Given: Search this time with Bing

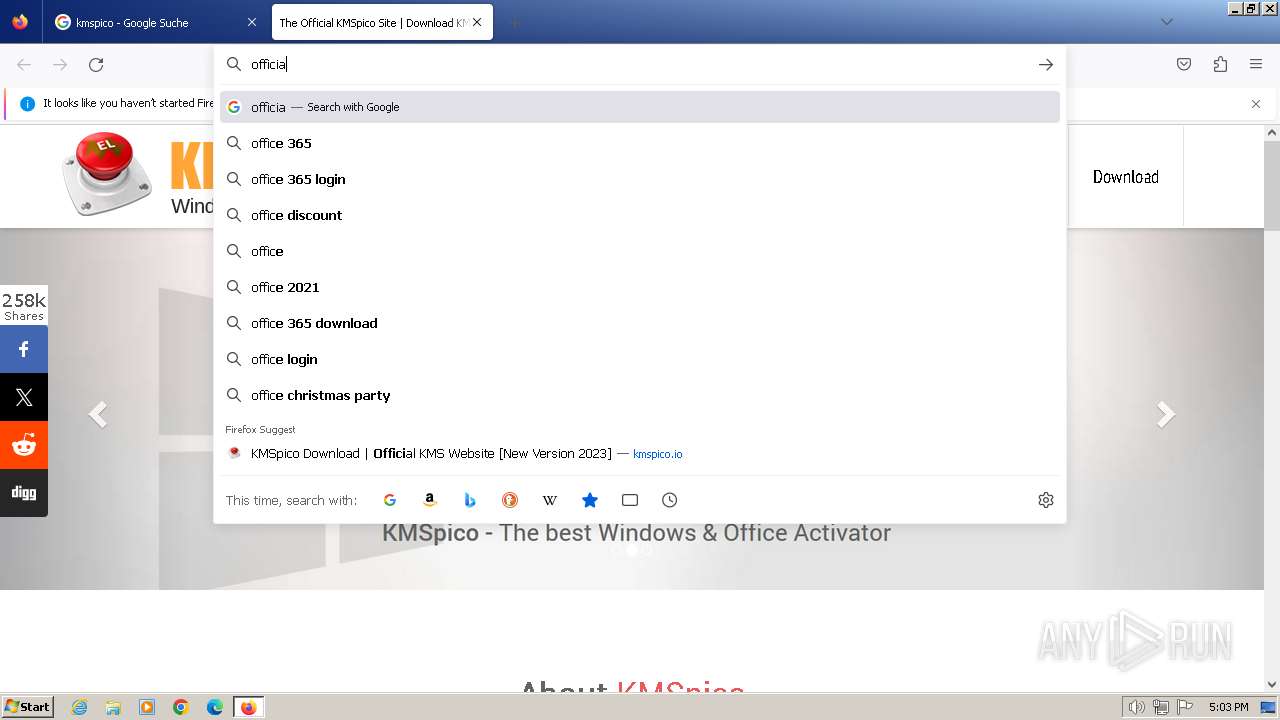Looking at the screenshot, I should pyautogui.click(x=470, y=500).
